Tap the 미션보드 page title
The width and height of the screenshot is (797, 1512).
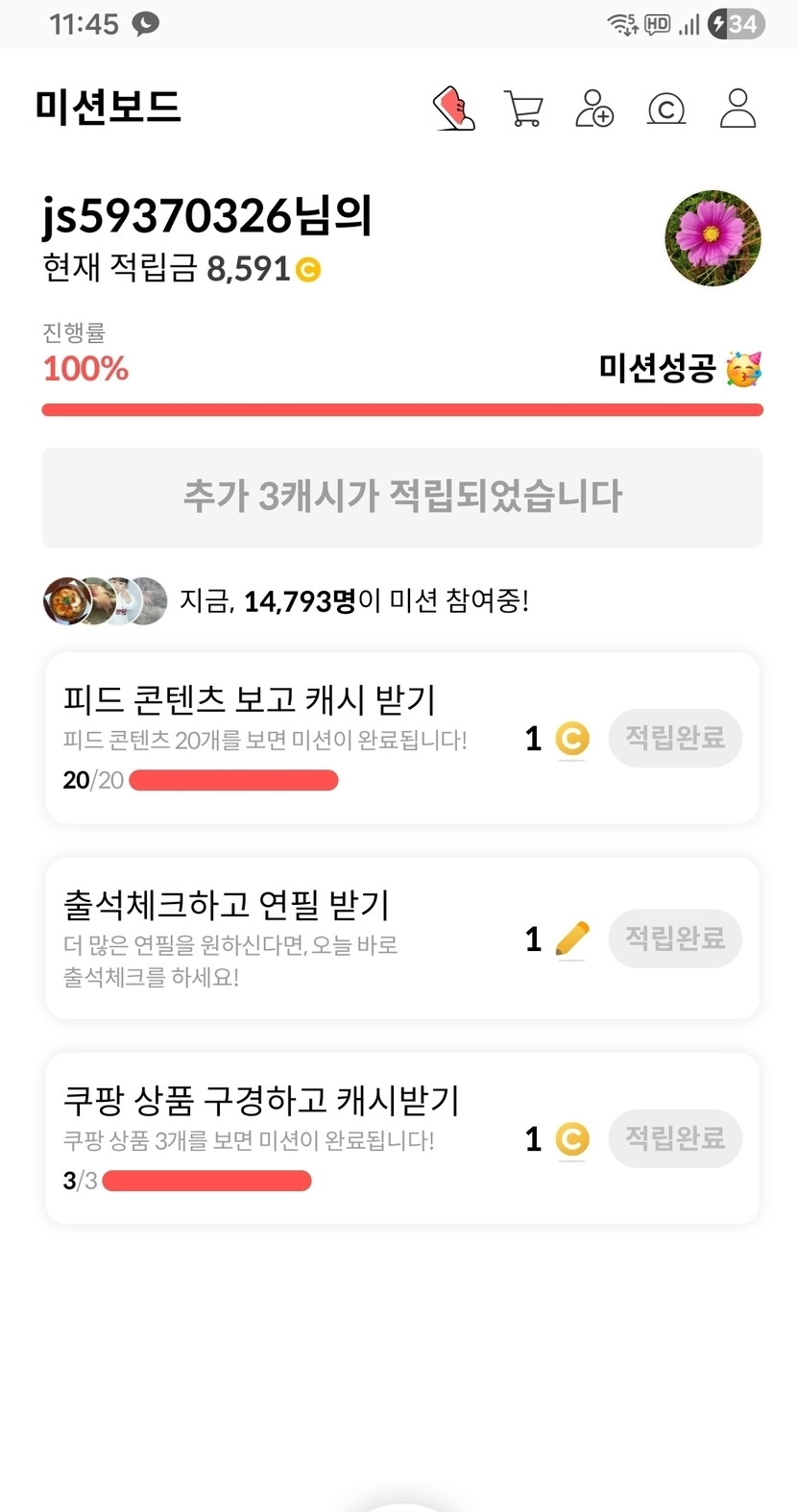click(x=108, y=107)
